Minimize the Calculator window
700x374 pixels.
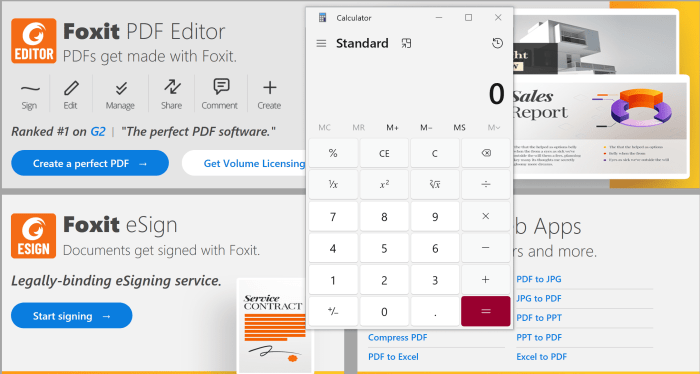pos(439,17)
